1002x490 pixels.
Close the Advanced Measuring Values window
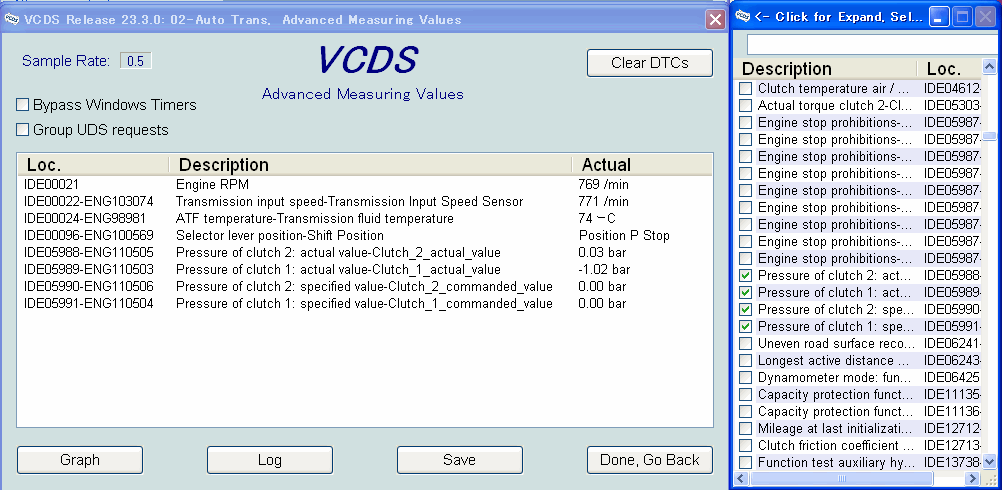716,19
